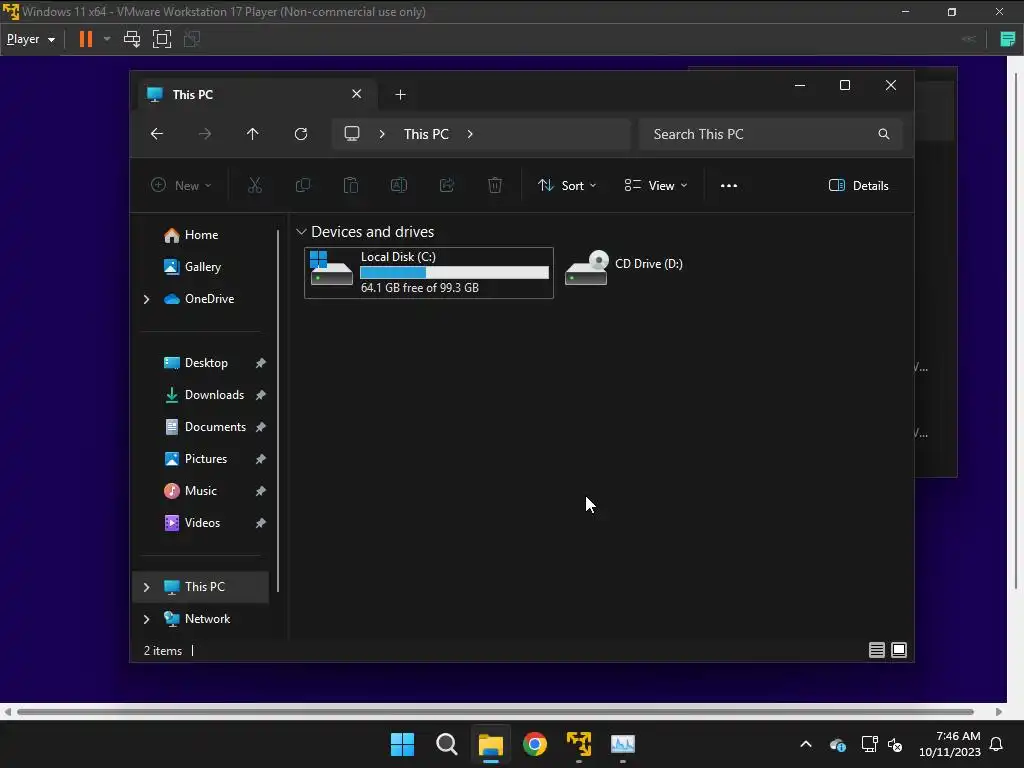The height and width of the screenshot is (768, 1024).
Task: Close the This PC tab
Action: [357, 94]
